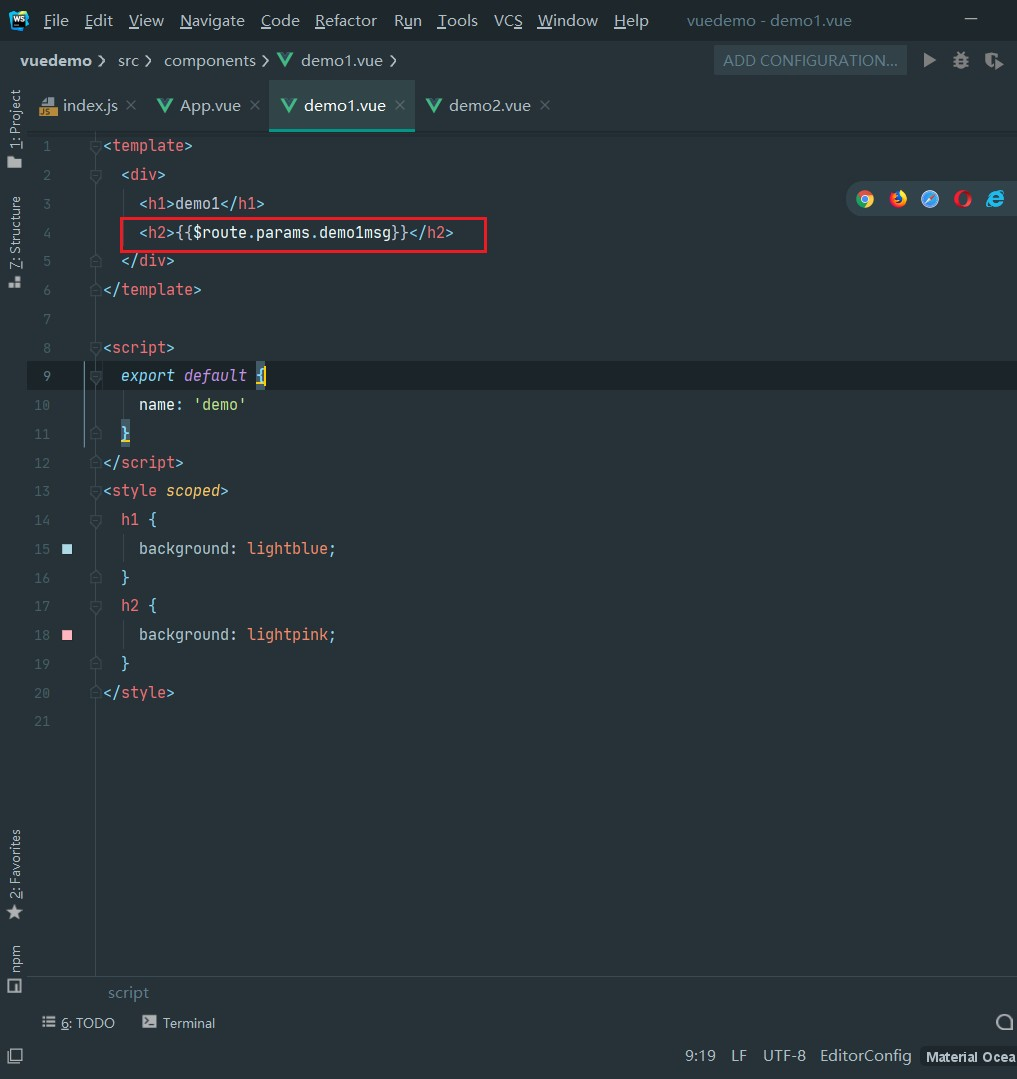1017x1079 pixels.
Task: Open the Window menu
Action: [567, 21]
